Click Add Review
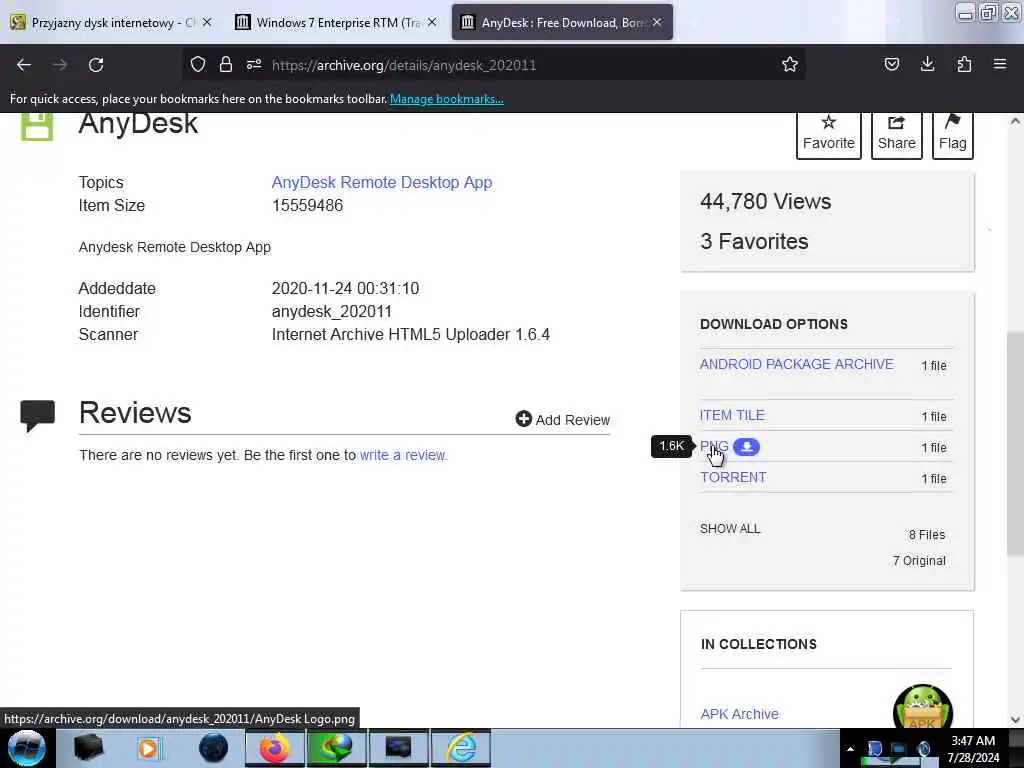The height and width of the screenshot is (768, 1024). (562, 419)
